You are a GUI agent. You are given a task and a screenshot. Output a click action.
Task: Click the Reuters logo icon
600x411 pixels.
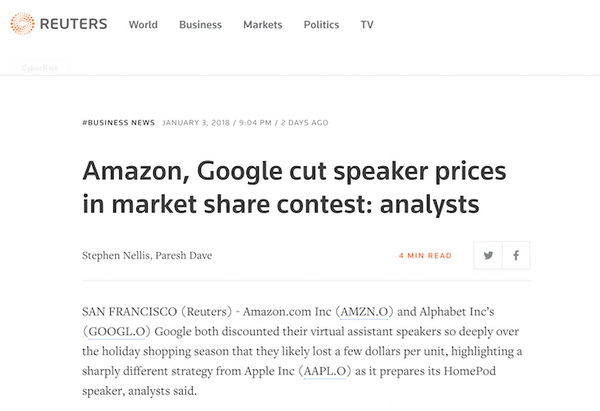[22, 24]
